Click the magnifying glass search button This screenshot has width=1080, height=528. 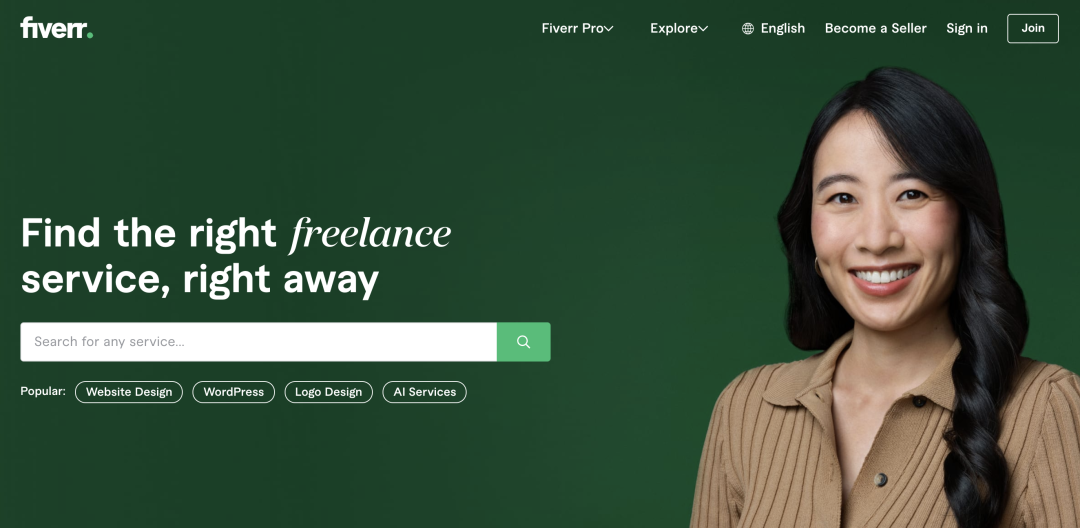(523, 341)
